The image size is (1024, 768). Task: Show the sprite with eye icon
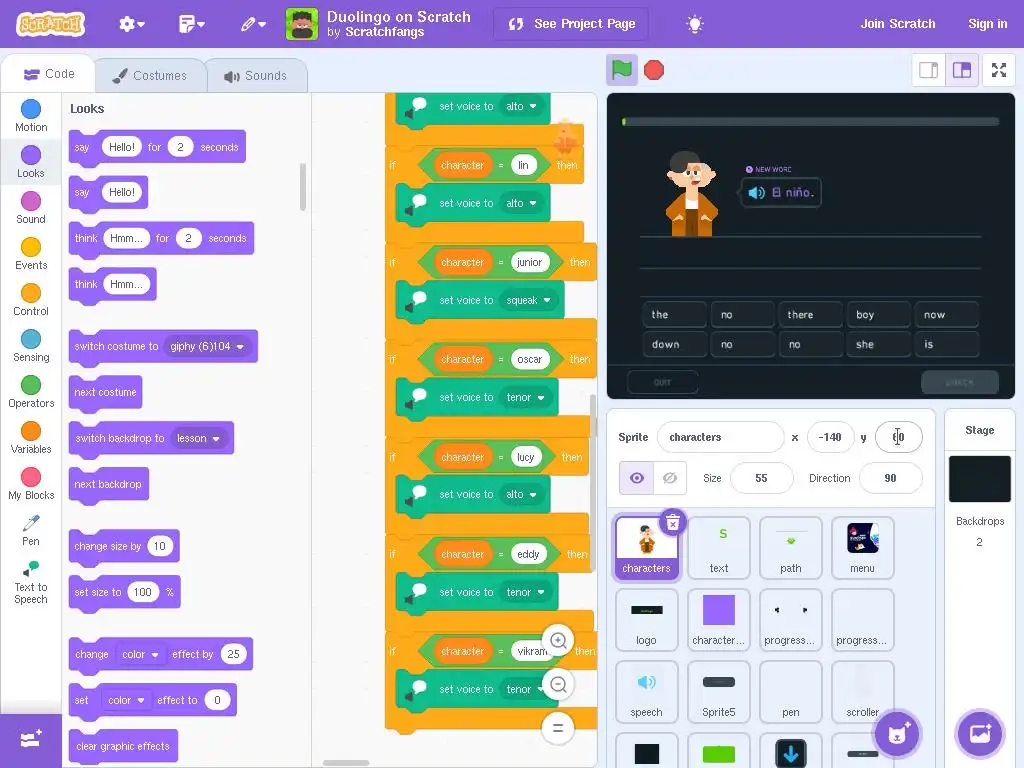[636, 478]
